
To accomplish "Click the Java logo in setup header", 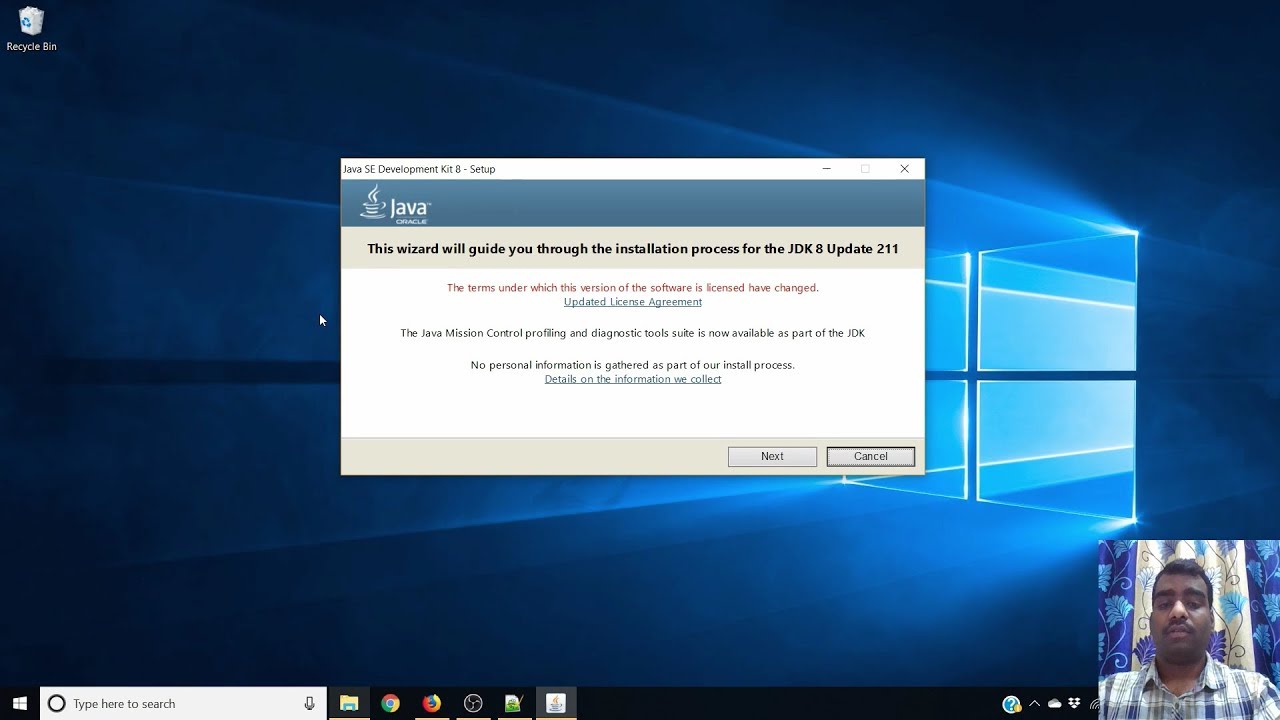I will click(x=395, y=205).
